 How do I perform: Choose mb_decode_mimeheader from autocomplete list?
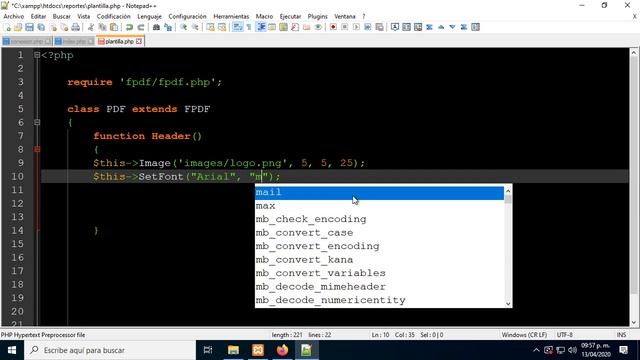(380, 287)
